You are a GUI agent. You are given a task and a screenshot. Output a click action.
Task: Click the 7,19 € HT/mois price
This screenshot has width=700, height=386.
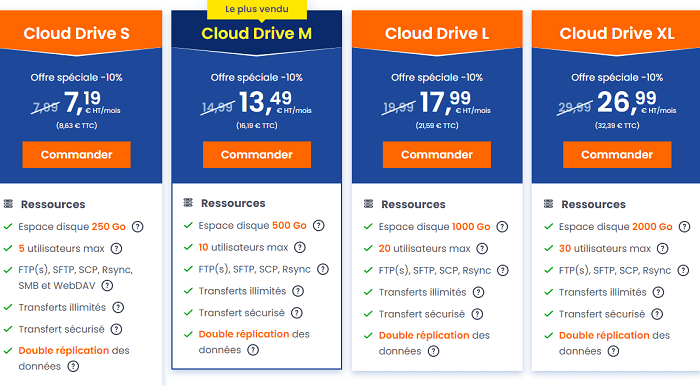[92, 102]
